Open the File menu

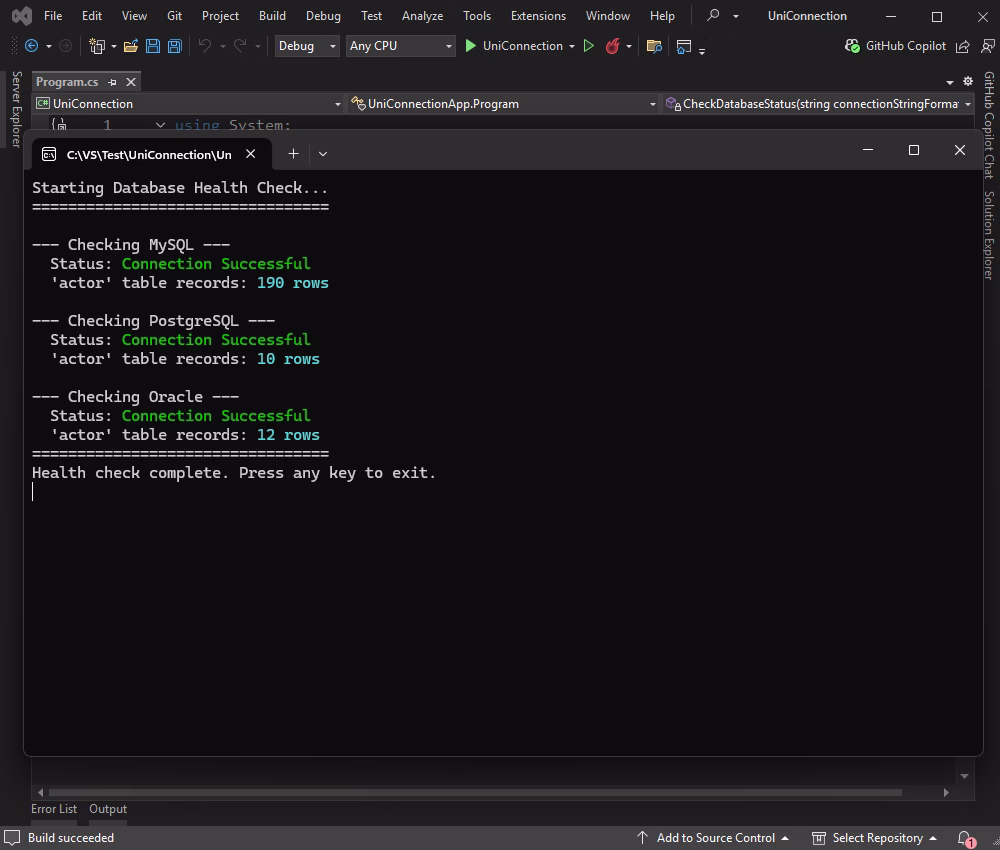click(x=53, y=16)
